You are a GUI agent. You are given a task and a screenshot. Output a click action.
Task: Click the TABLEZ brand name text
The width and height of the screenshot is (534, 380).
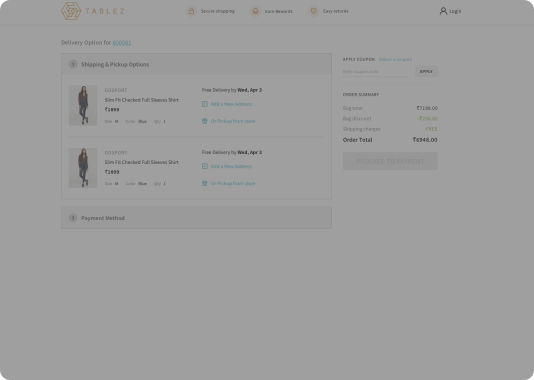[x=105, y=11]
